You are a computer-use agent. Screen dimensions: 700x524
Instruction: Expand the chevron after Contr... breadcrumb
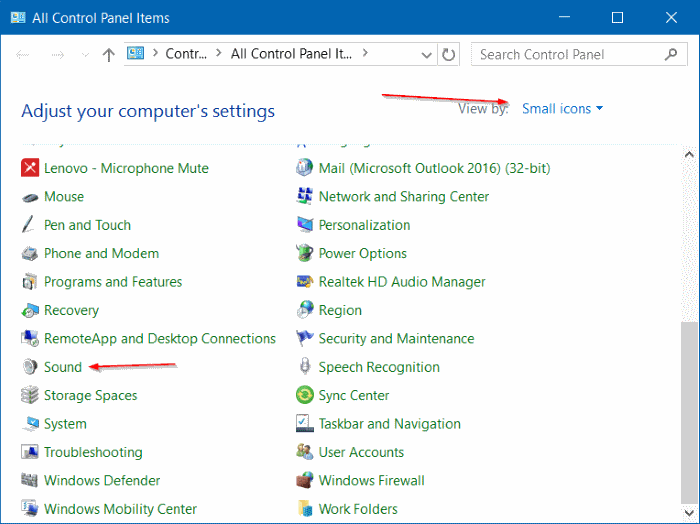click(x=219, y=54)
